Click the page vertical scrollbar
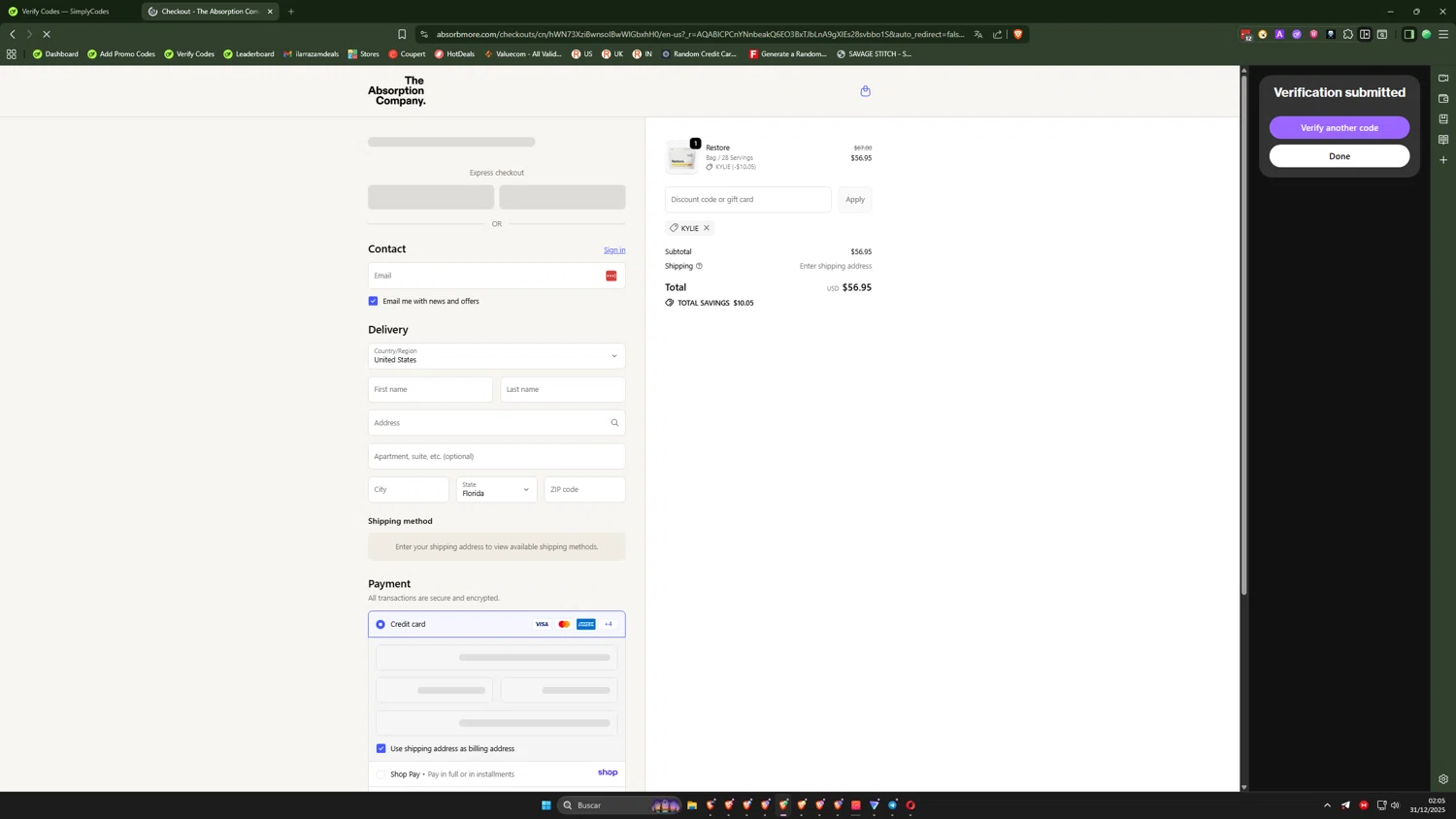The width and height of the screenshot is (1456, 819). click(x=1244, y=335)
